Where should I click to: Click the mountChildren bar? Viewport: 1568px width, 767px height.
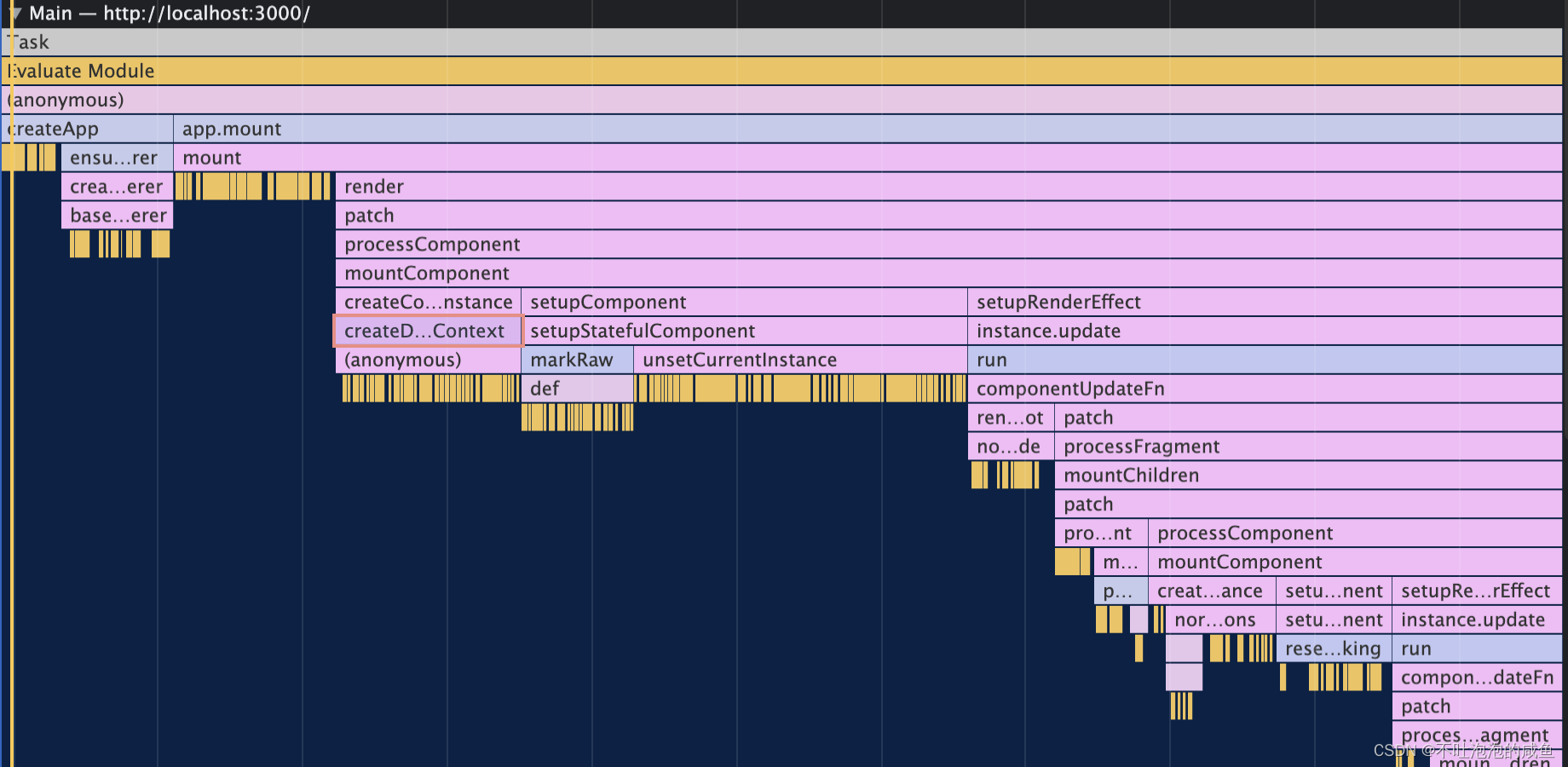1309,476
